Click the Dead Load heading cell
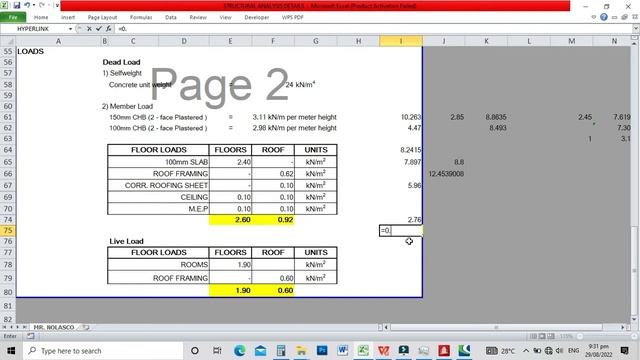The width and height of the screenshot is (640, 360). click(x=121, y=62)
